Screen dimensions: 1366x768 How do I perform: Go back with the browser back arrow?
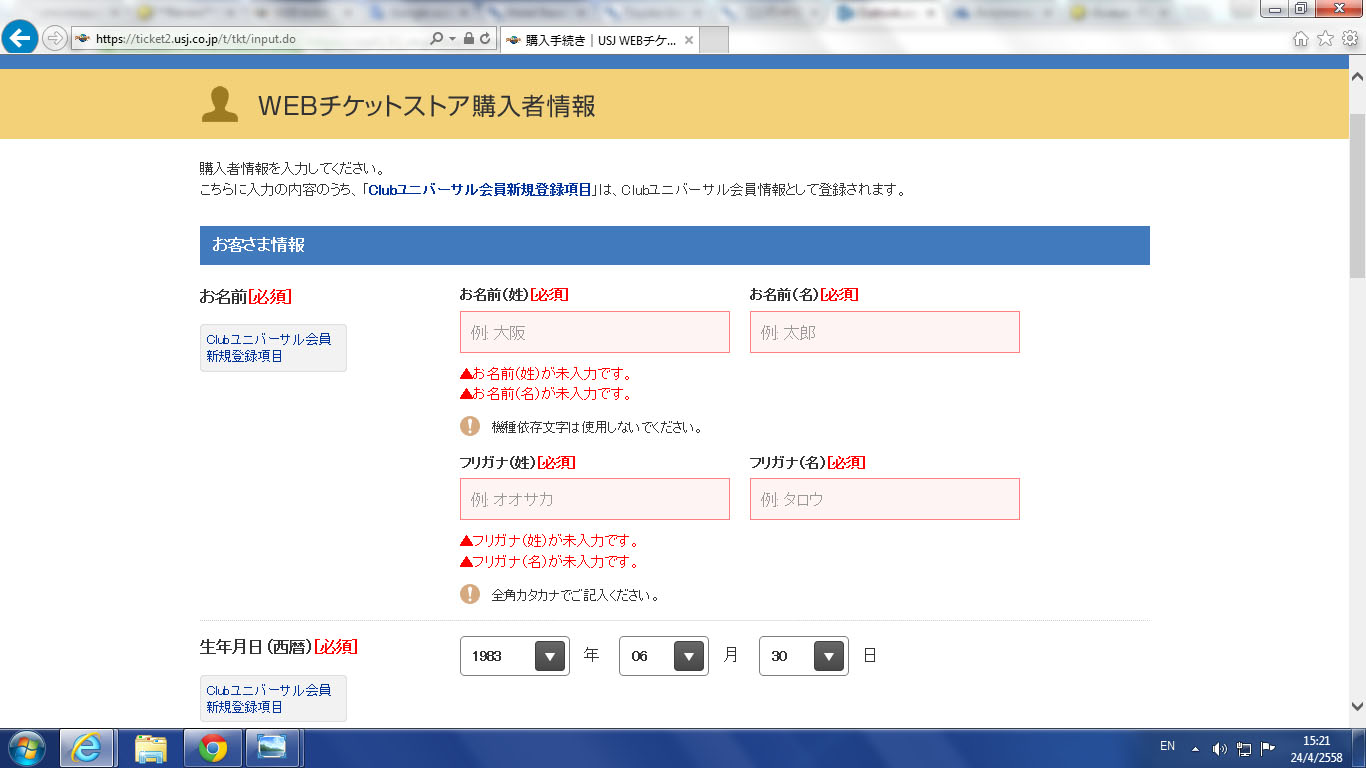tap(20, 39)
